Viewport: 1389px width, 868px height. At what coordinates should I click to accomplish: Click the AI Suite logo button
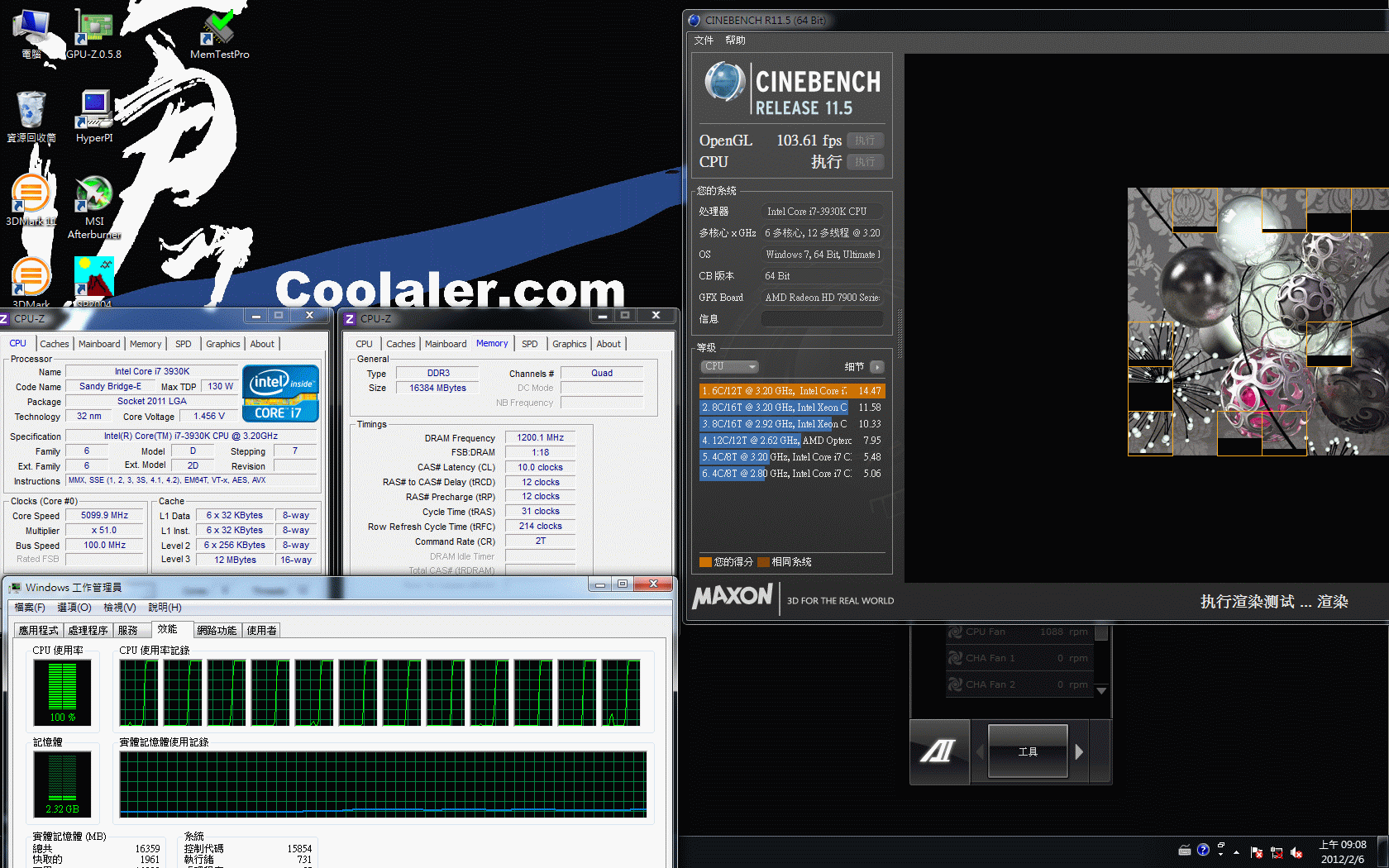coord(939,751)
